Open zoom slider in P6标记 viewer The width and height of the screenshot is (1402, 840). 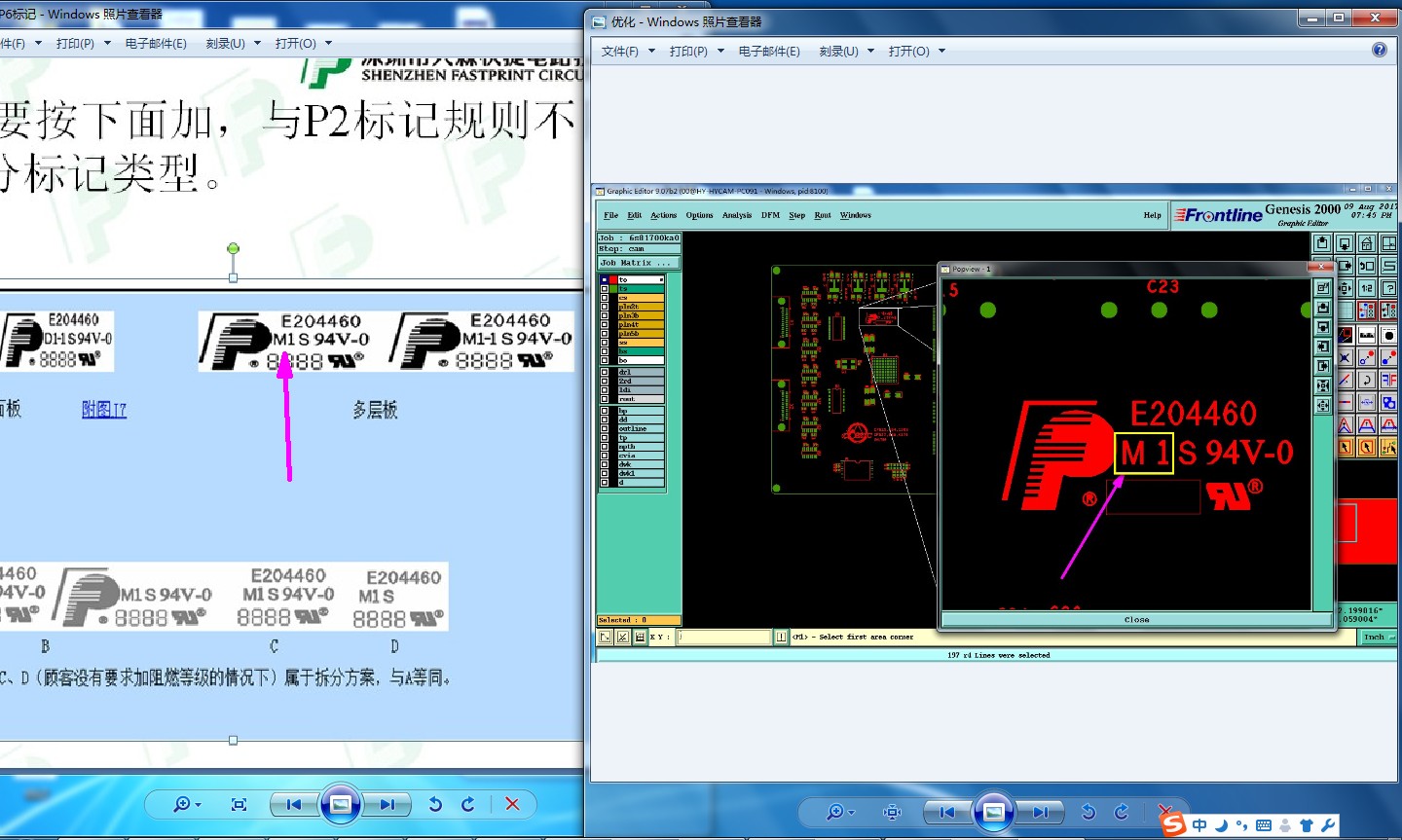tap(186, 804)
